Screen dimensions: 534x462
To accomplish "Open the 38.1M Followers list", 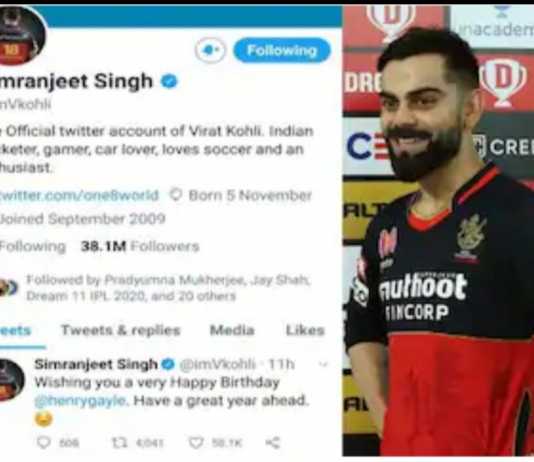I will 140,246.
